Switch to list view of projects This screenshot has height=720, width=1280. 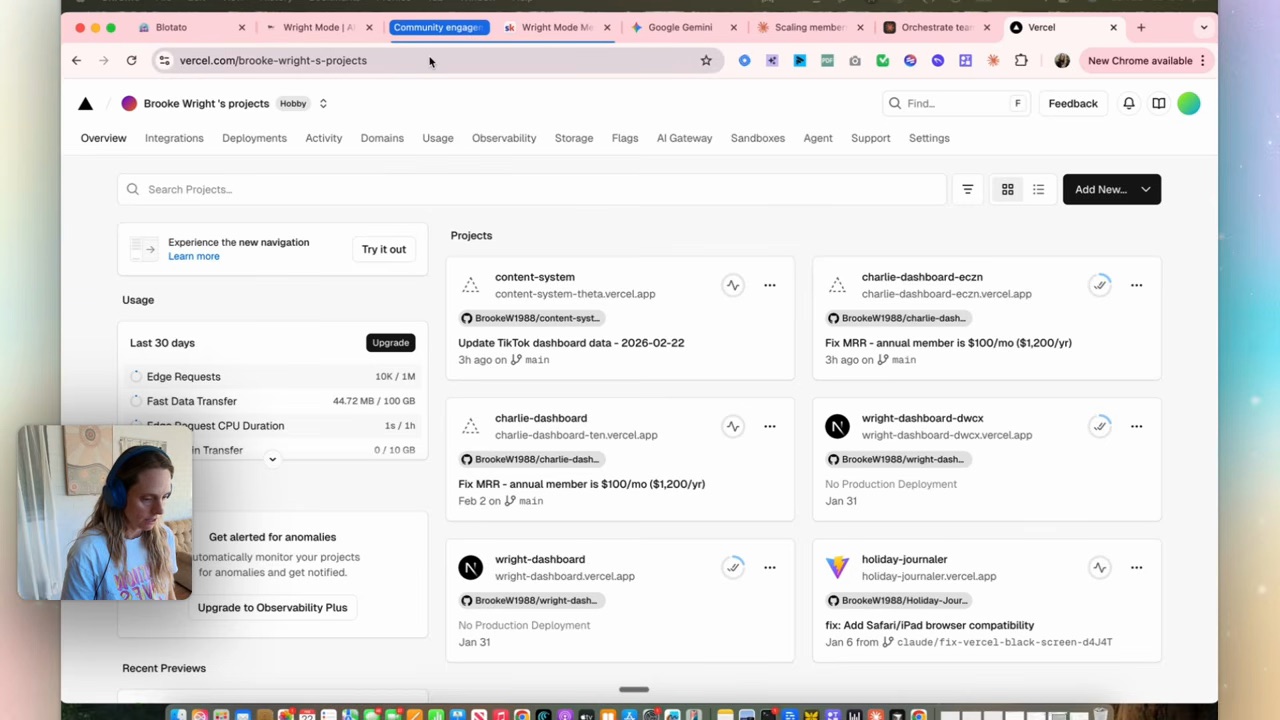1038,189
